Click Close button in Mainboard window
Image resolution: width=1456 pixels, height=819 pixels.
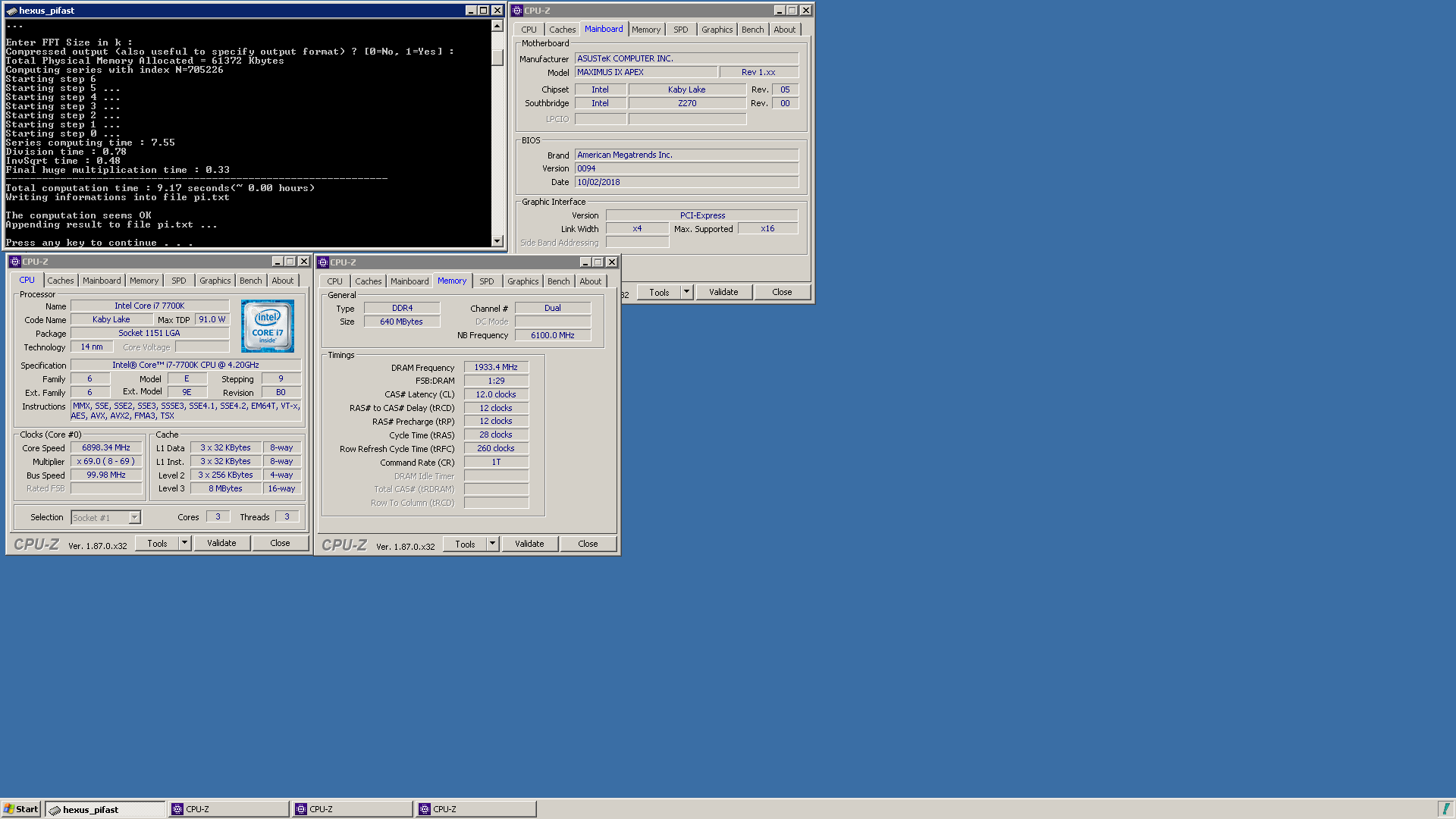pyautogui.click(x=782, y=292)
